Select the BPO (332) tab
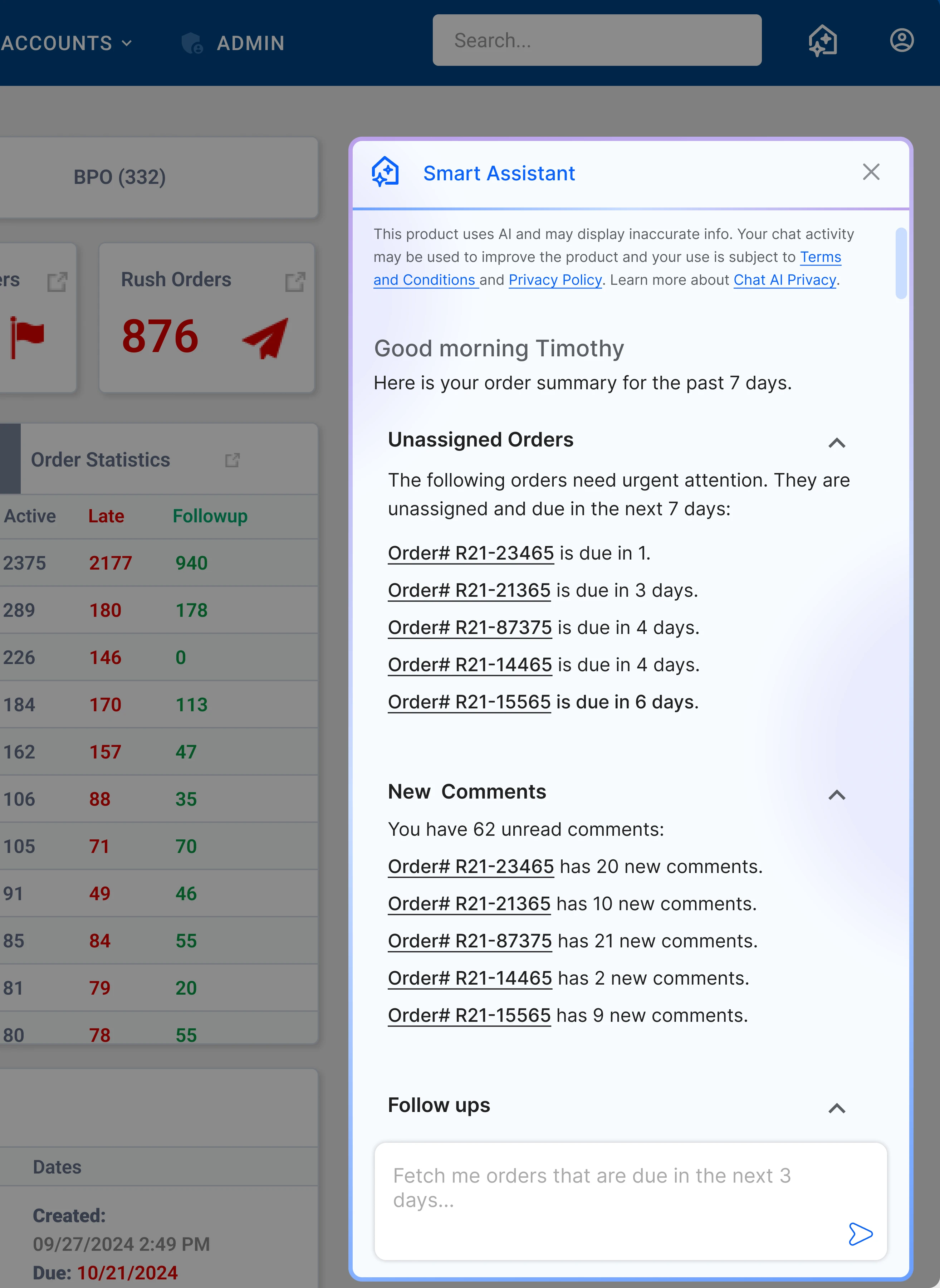 tap(119, 177)
